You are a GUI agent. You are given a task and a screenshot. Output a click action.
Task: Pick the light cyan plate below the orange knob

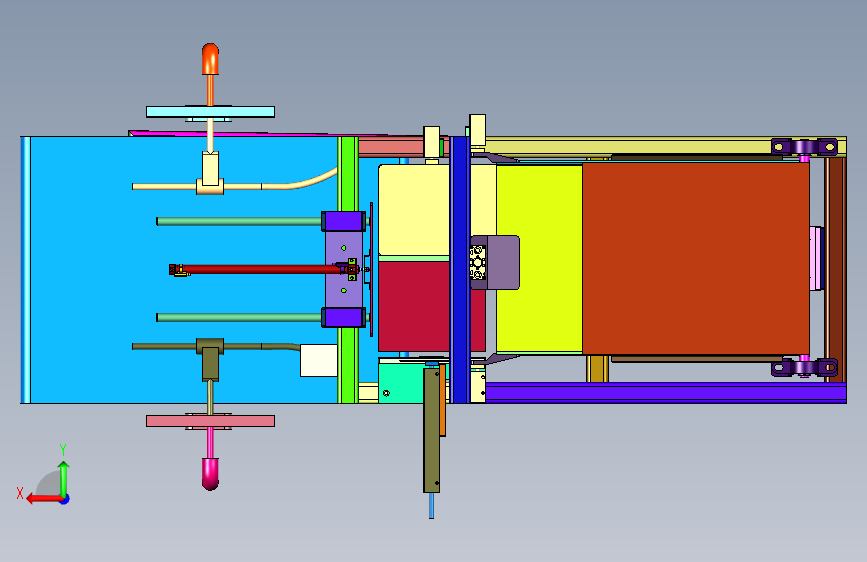tap(210, 112)
